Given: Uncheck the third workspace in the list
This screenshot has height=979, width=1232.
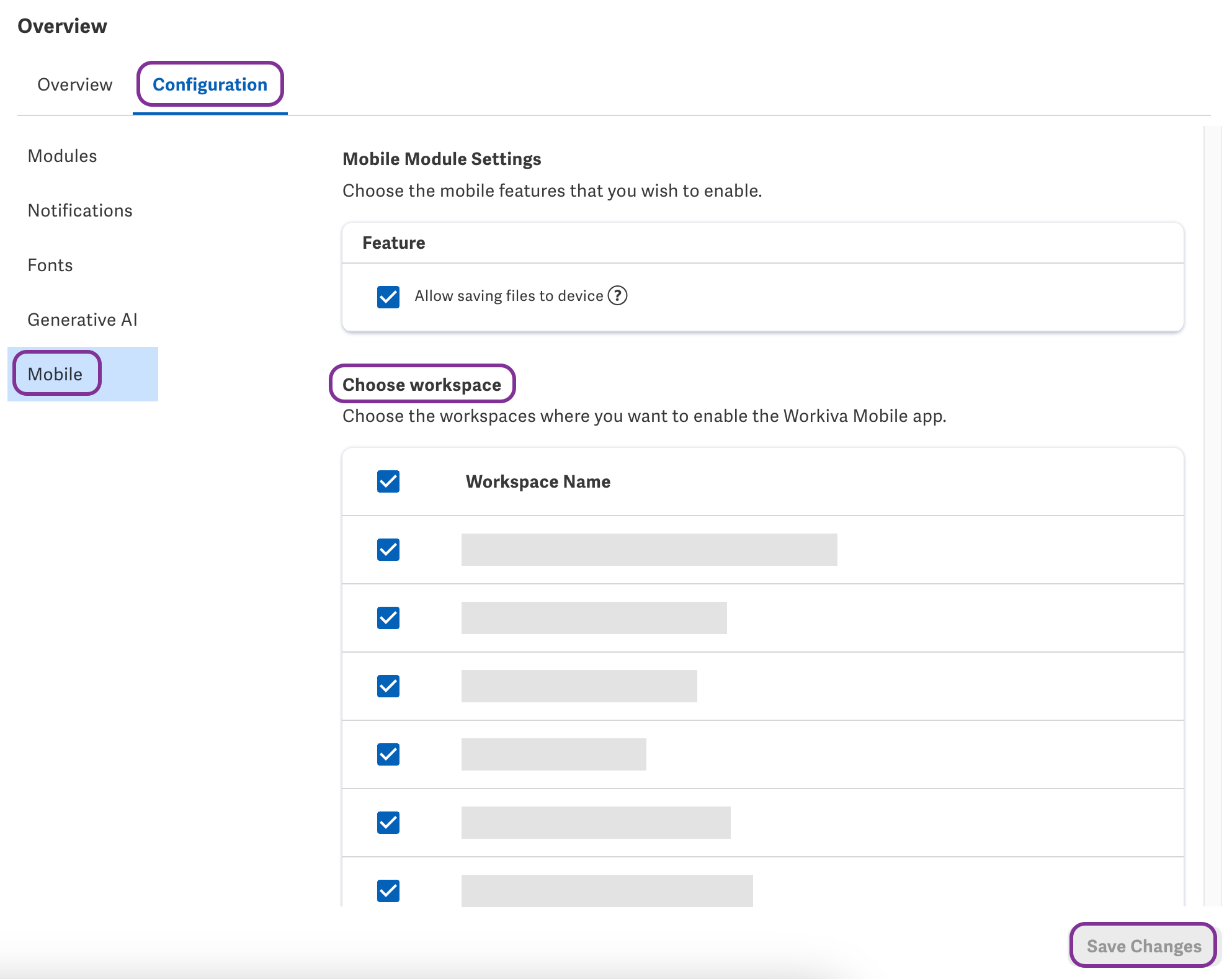Looking at the screenshot, I should (x=387, y=686).
